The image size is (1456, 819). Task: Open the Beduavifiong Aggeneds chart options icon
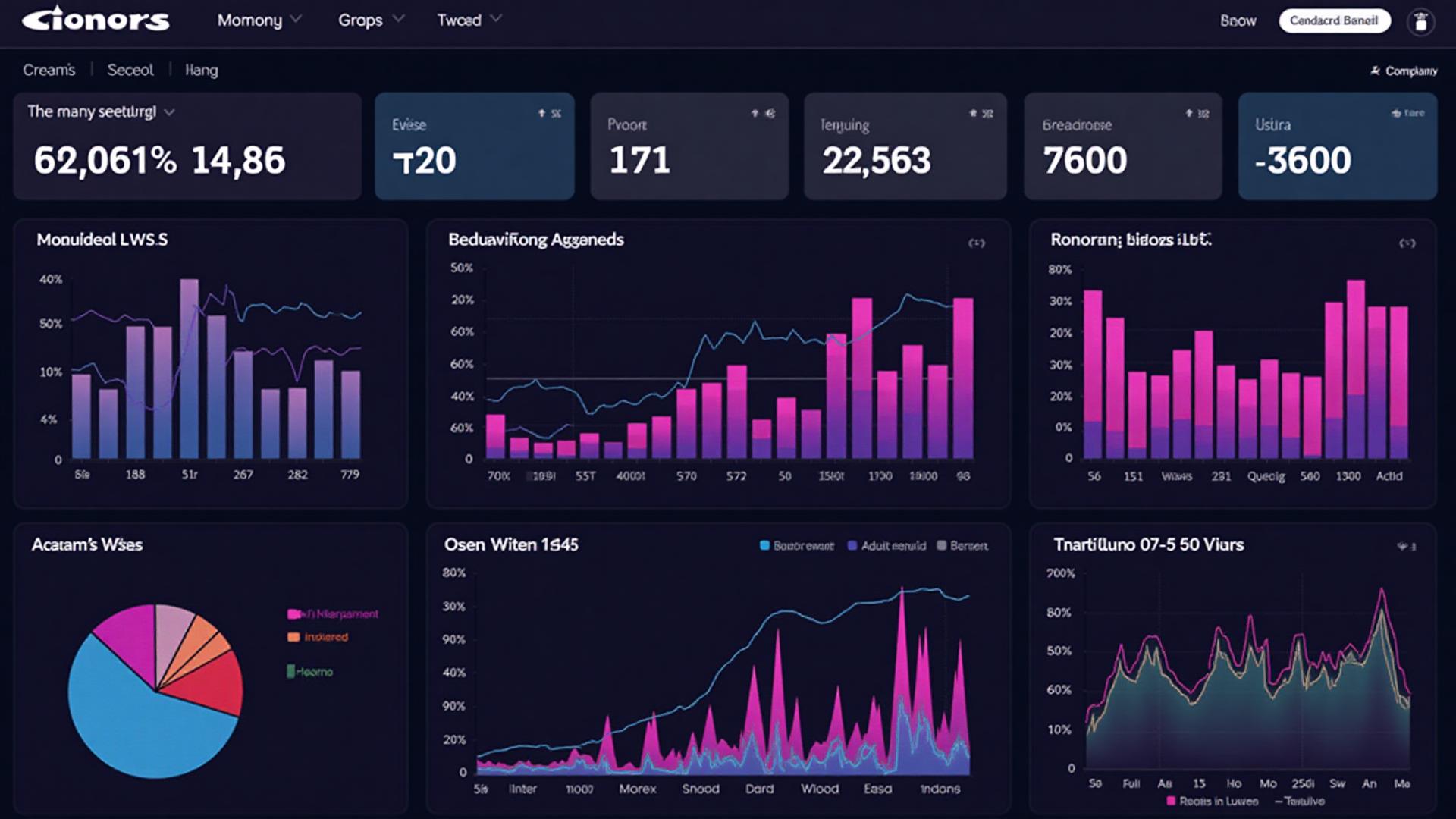[x=976, y=243]
